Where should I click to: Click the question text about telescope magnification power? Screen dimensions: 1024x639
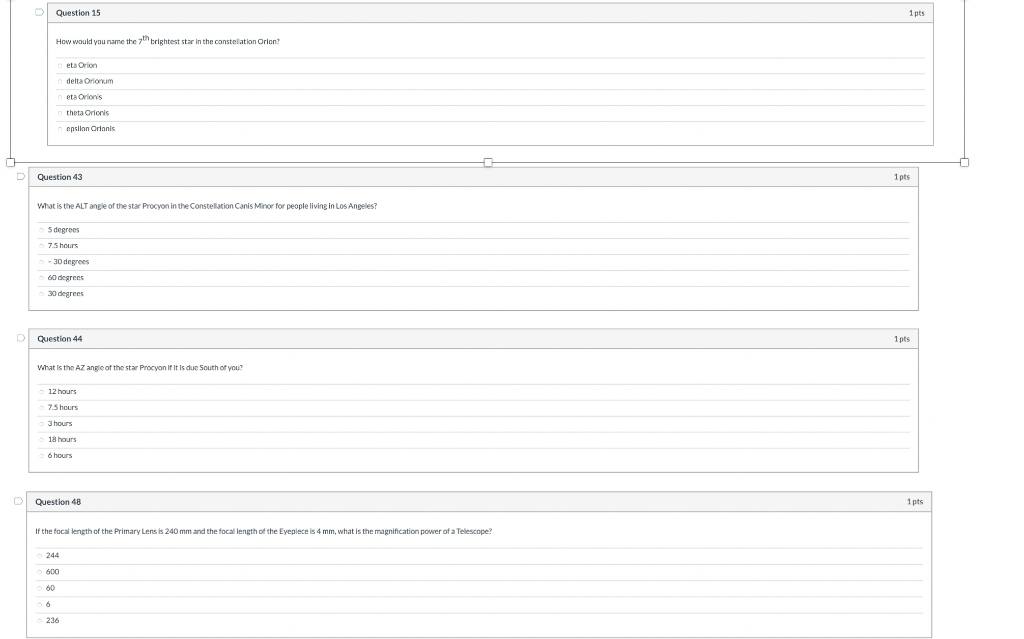click(263, 531)
